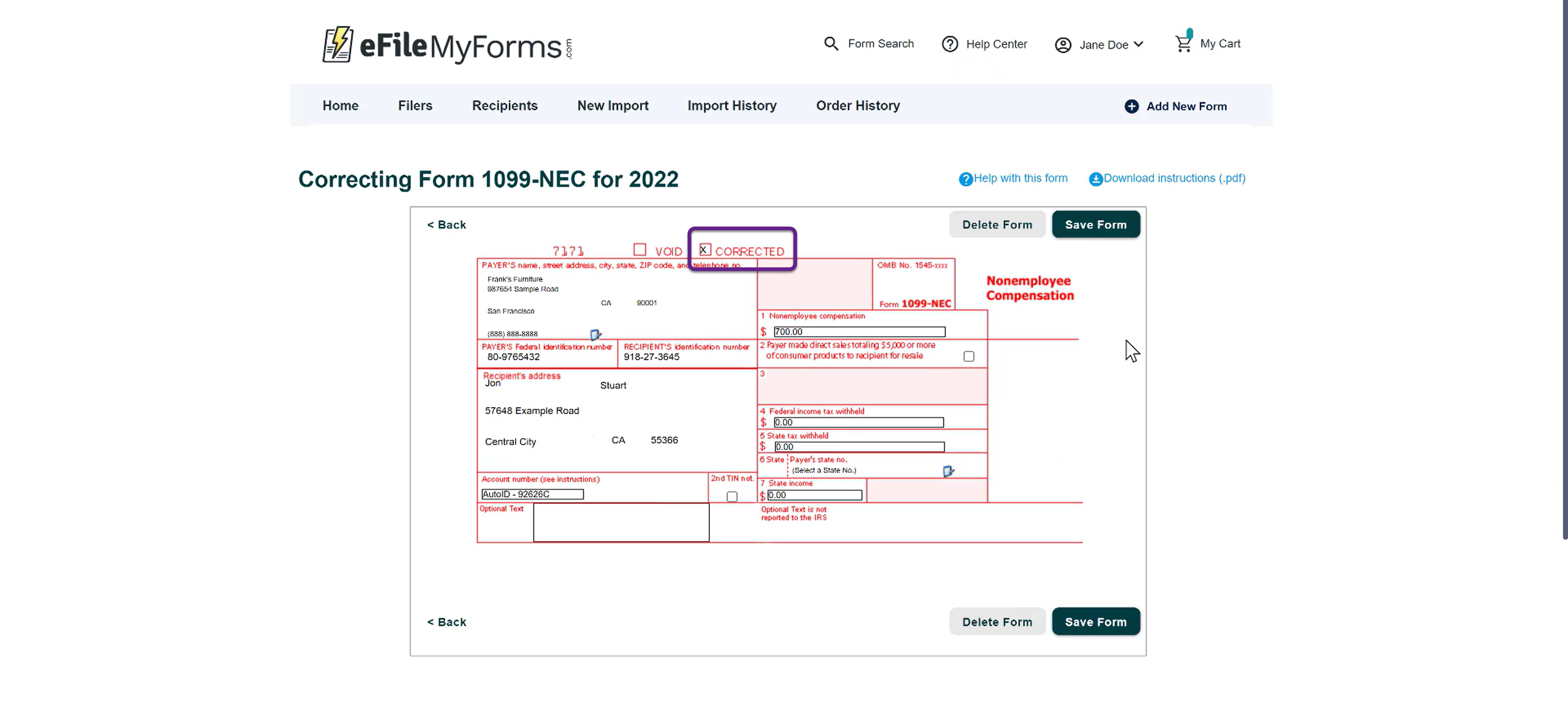Click the Nonemployee compensation amount field
The width and height of the screenshot is (1568, 709).
859,332
